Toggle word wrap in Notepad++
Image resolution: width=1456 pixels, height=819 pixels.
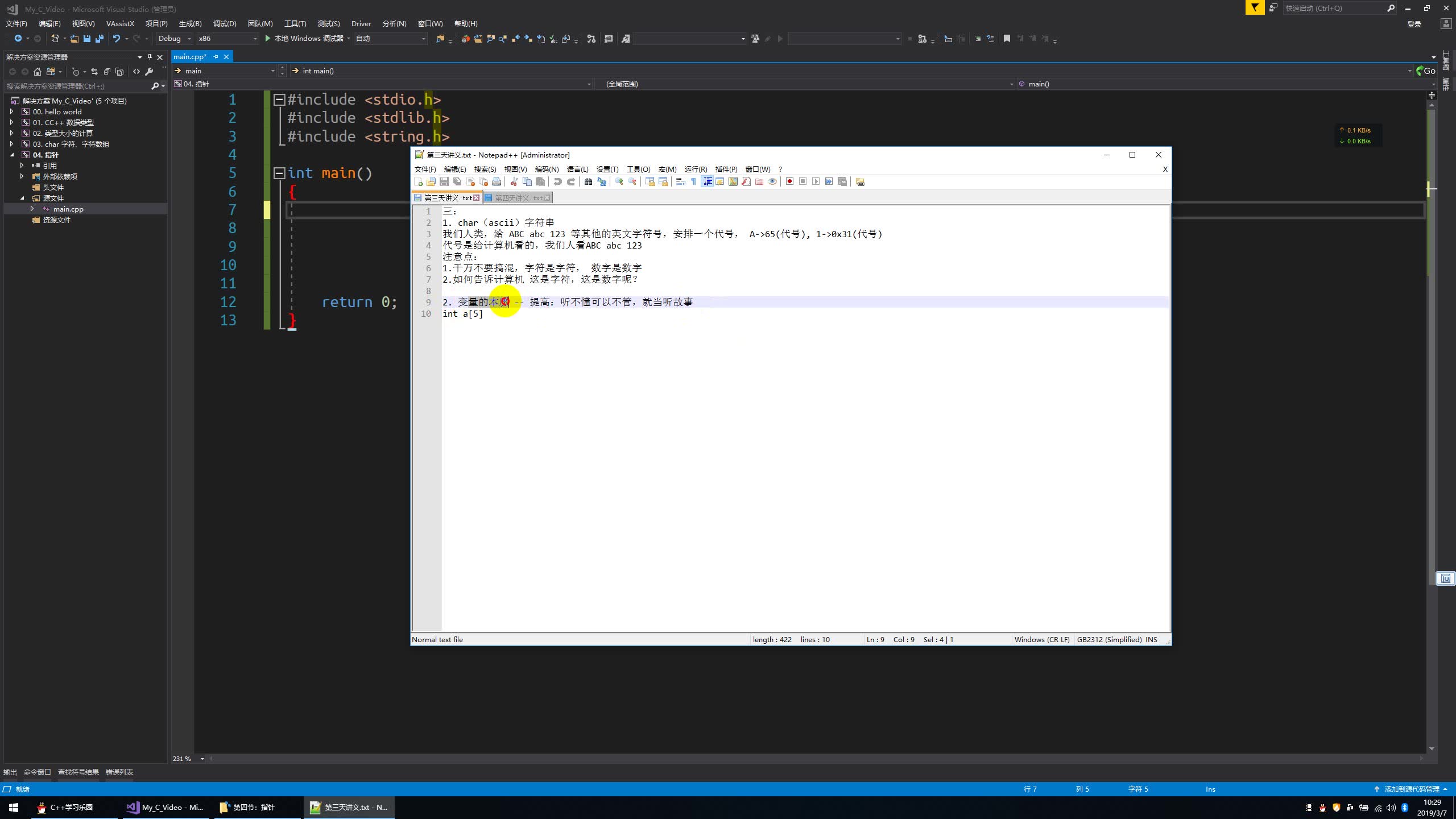pyautogui.click(x=680, y=181)
